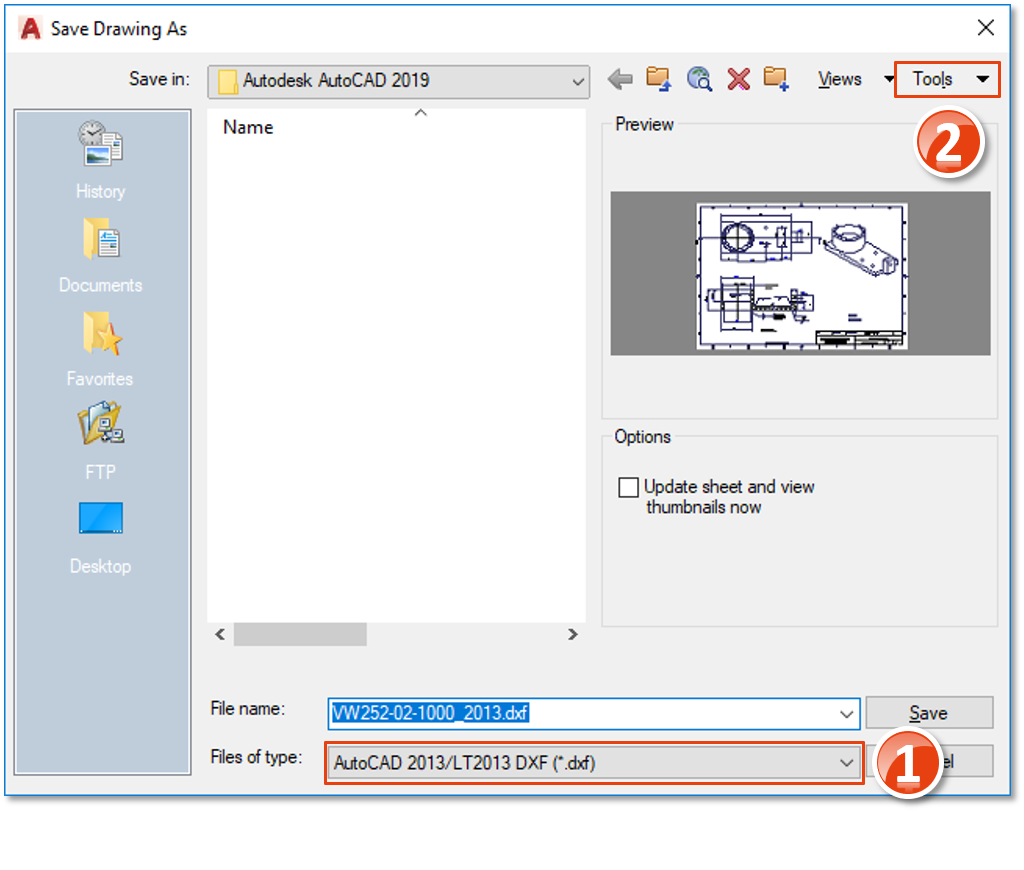The height and width of the screenshot is (870, 1024).
Task: Click the Search the Web icon
Action: click(699, 80)
